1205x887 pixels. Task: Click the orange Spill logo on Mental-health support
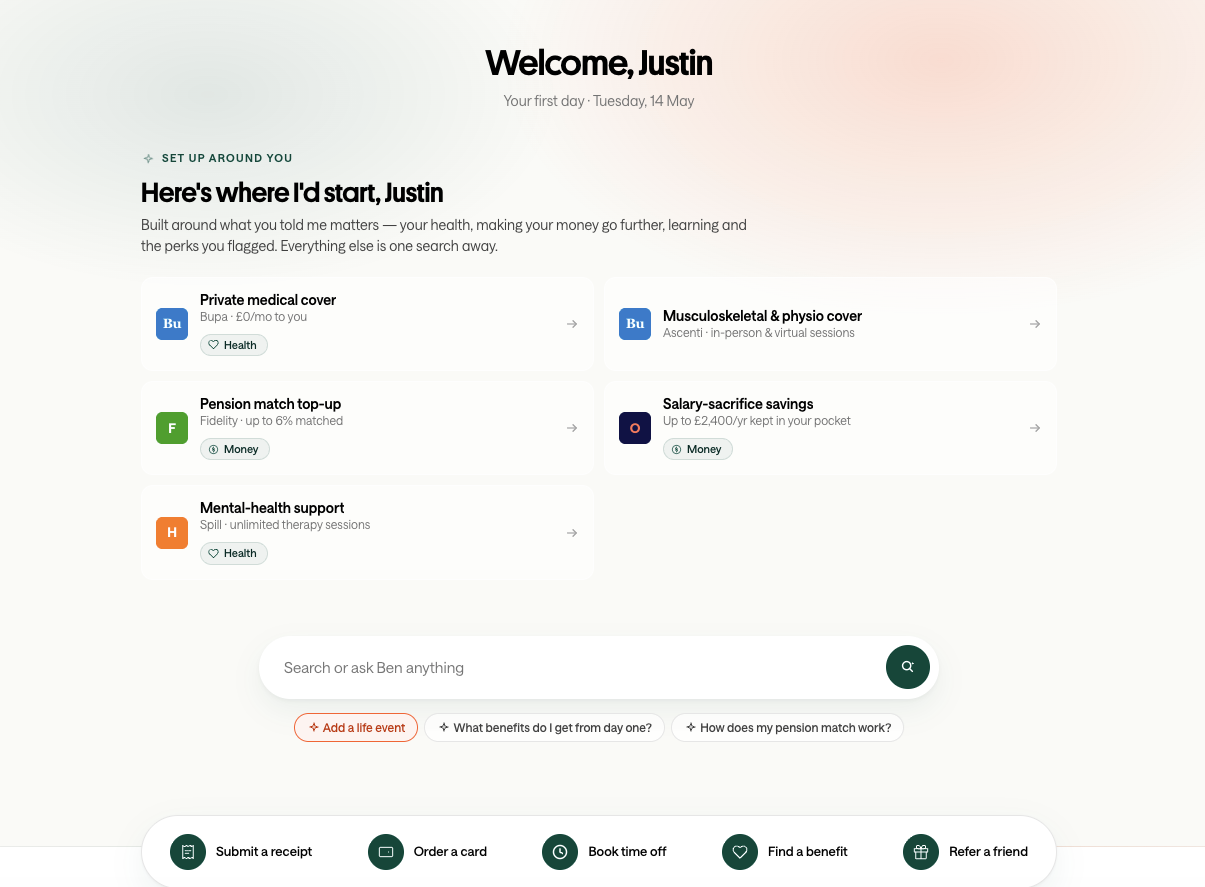pyautogui.click(x=172, y=533)
